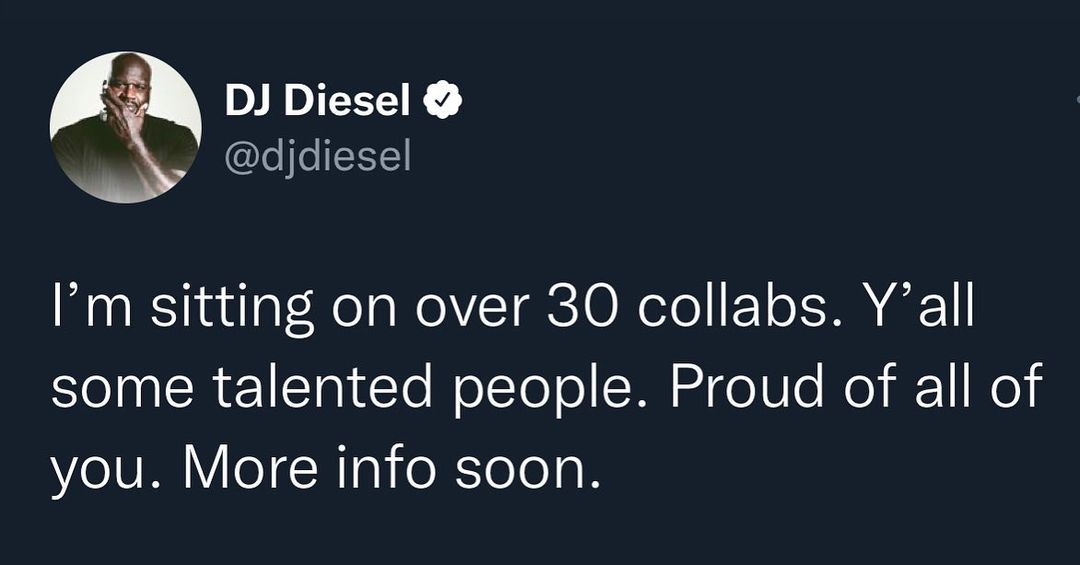1080x565 pixels.
Task: Click the blue verified checkmark badge
Action: click(443, 100)
